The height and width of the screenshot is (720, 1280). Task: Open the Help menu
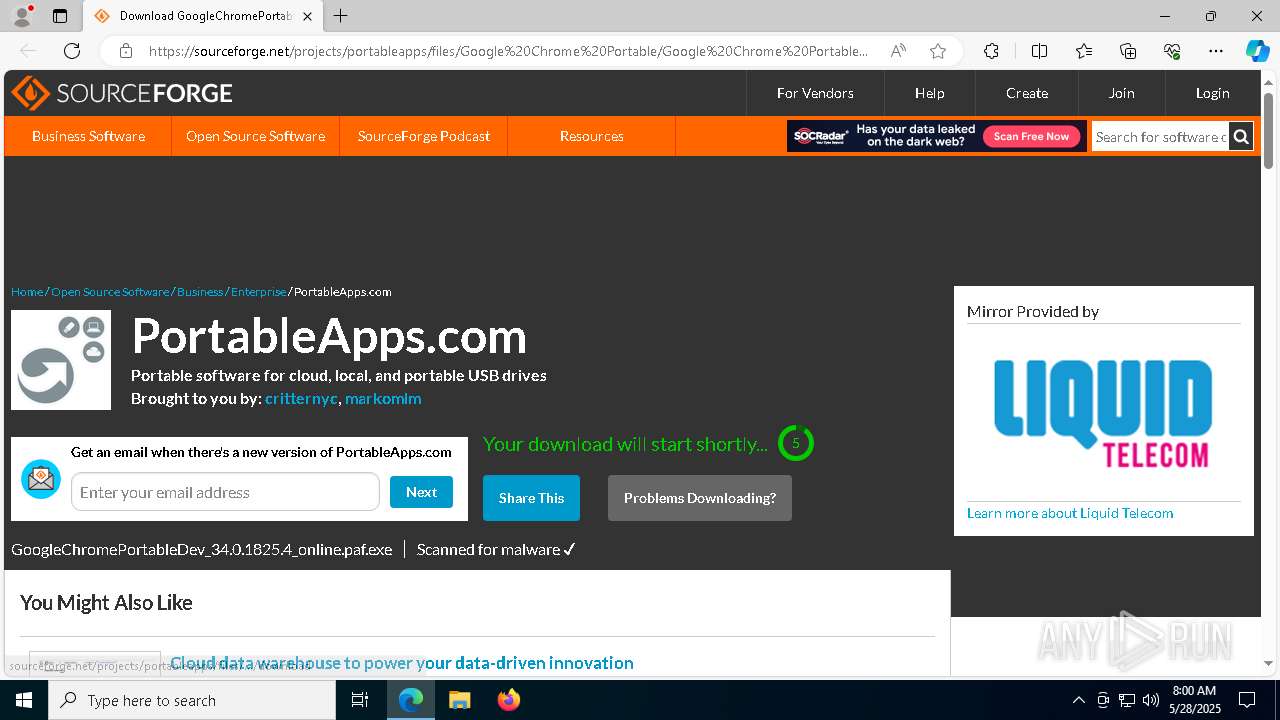tap(929, 93)
